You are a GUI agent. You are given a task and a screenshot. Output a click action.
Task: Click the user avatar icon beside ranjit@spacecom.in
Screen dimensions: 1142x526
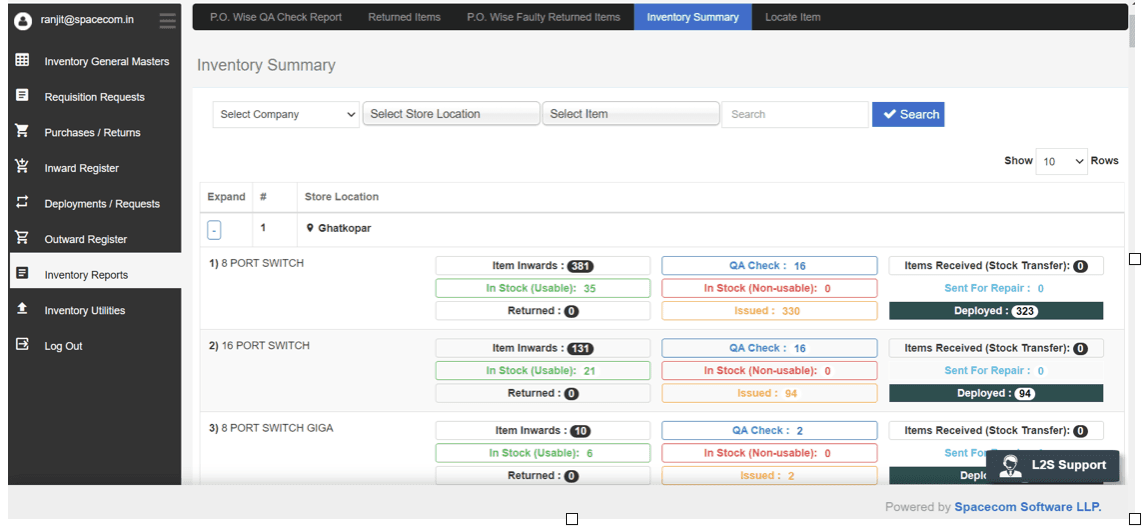22,19
